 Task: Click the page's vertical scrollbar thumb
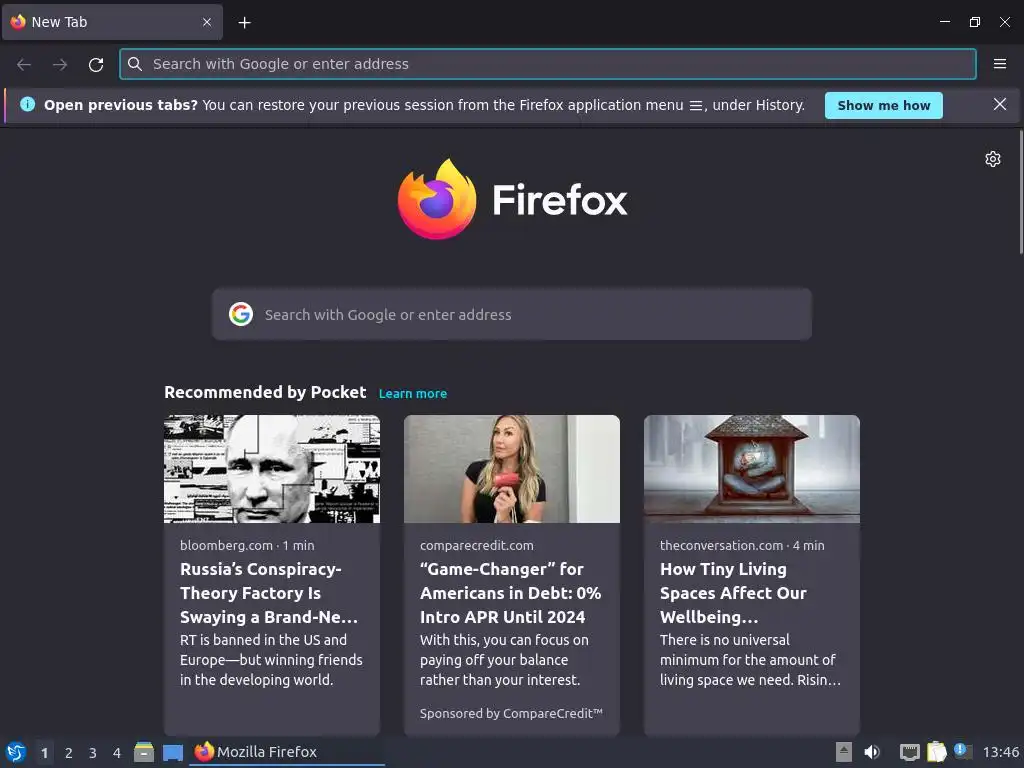(1021, 192)
